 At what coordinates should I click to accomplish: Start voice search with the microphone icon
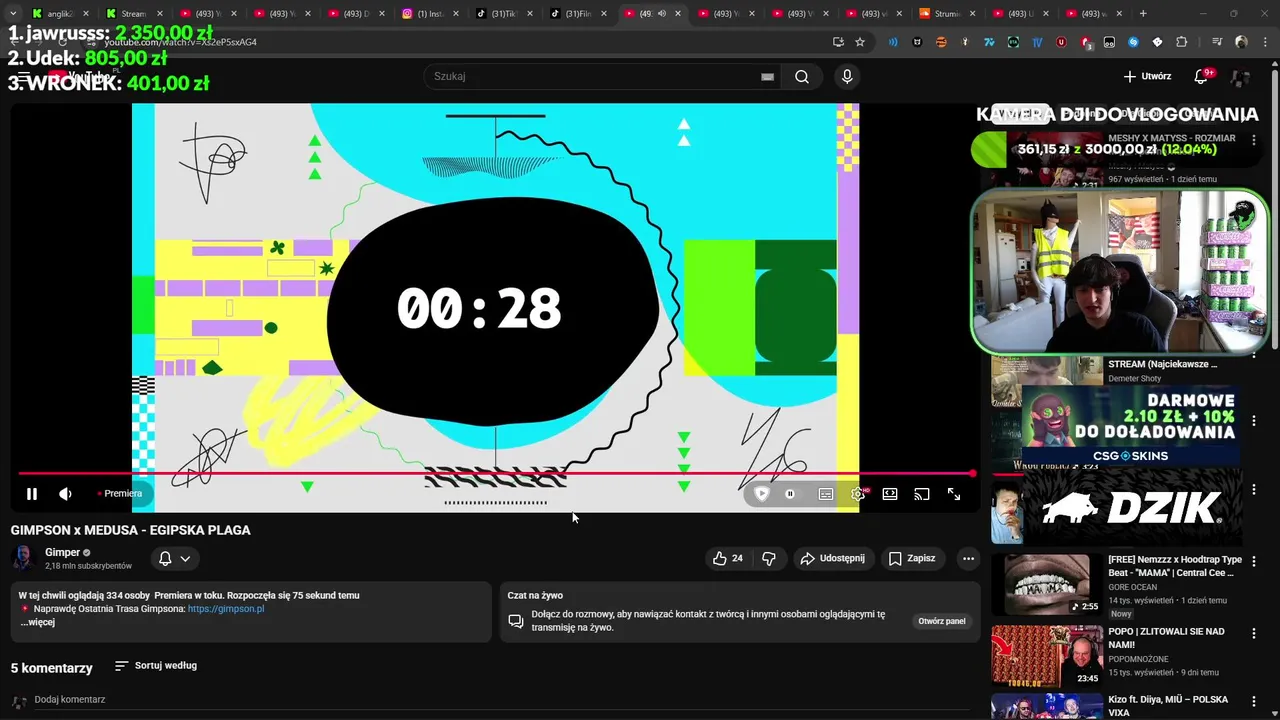847,77
